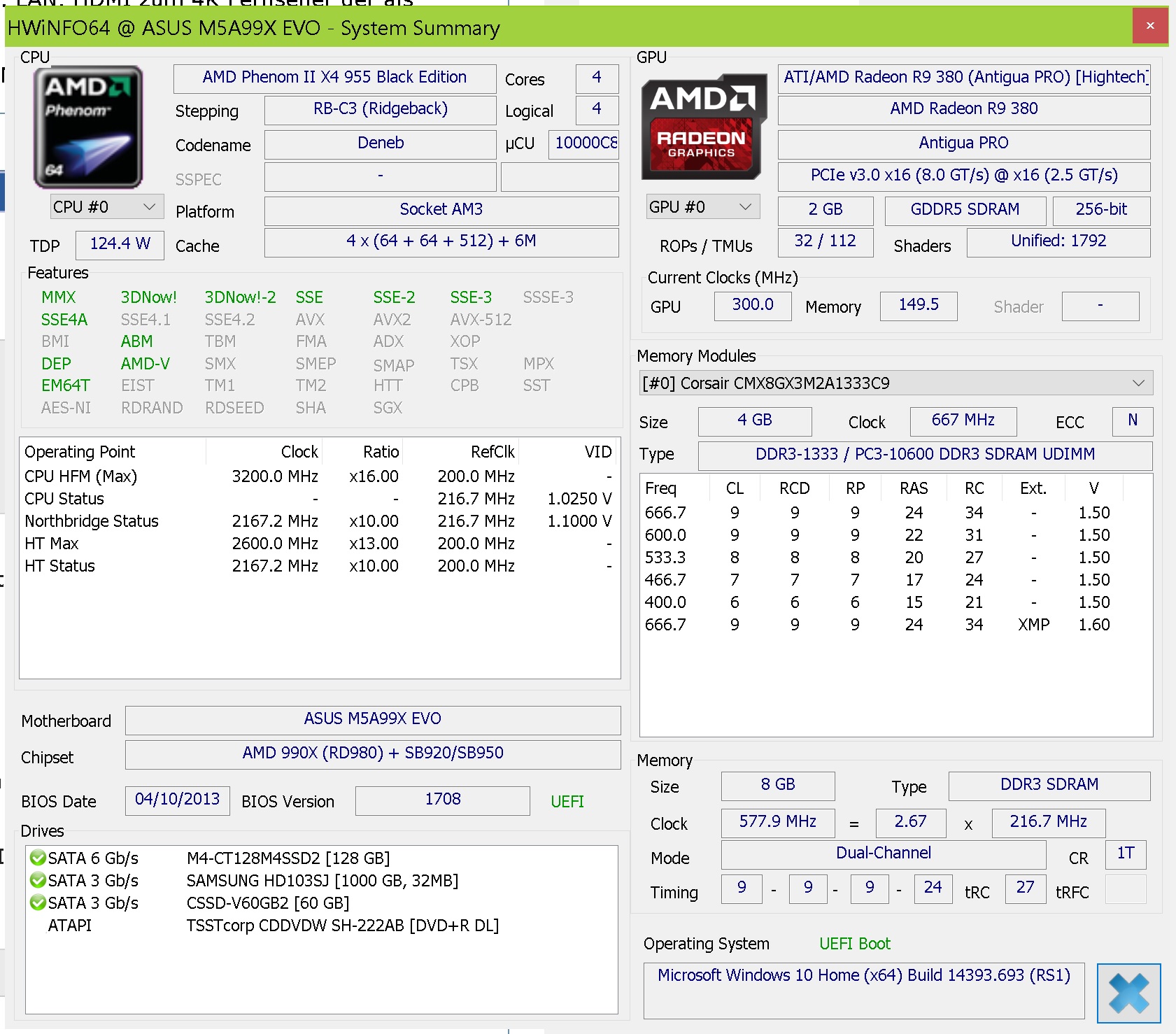Click the 256-bit bus width field

pyautogui.click(x=1102, y=211)
